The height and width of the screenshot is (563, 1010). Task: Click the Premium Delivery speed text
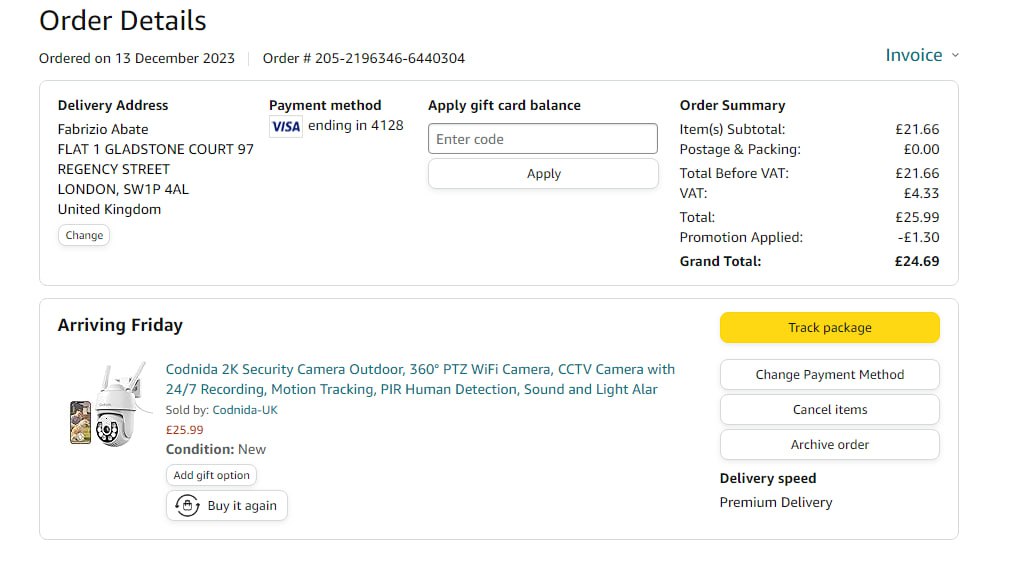coord(775,502)
